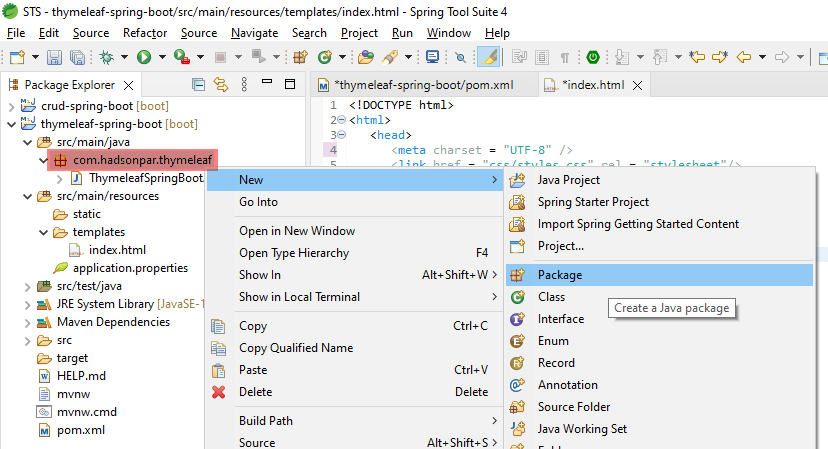Select the mvnw.cmd file
This screenshot has height=449, width=828.
(87, 412)
